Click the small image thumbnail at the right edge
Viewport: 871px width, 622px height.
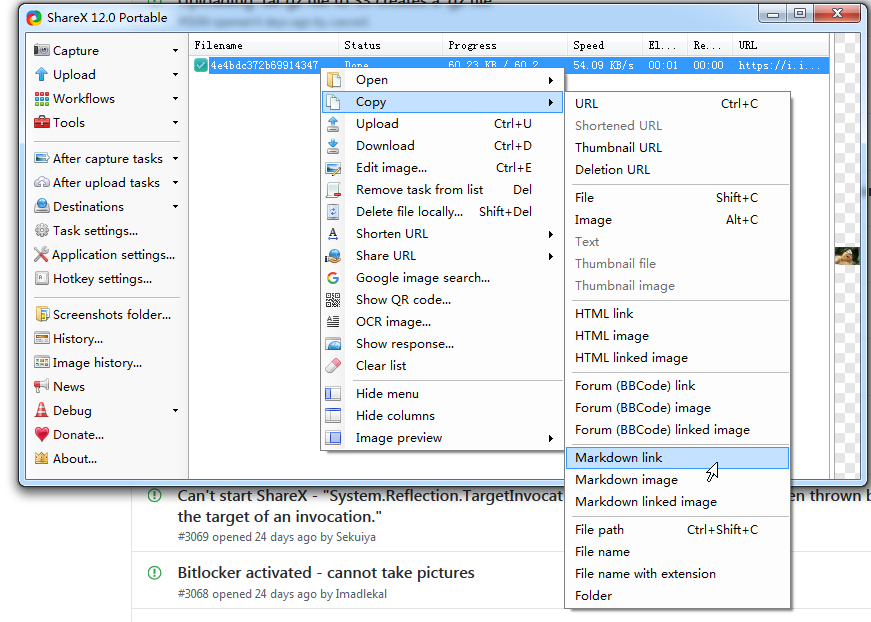(x=847, y=254)
